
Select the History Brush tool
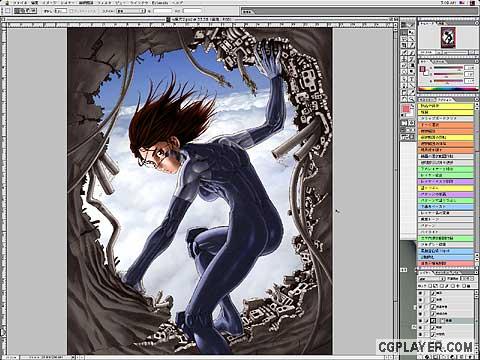[411, 59]
